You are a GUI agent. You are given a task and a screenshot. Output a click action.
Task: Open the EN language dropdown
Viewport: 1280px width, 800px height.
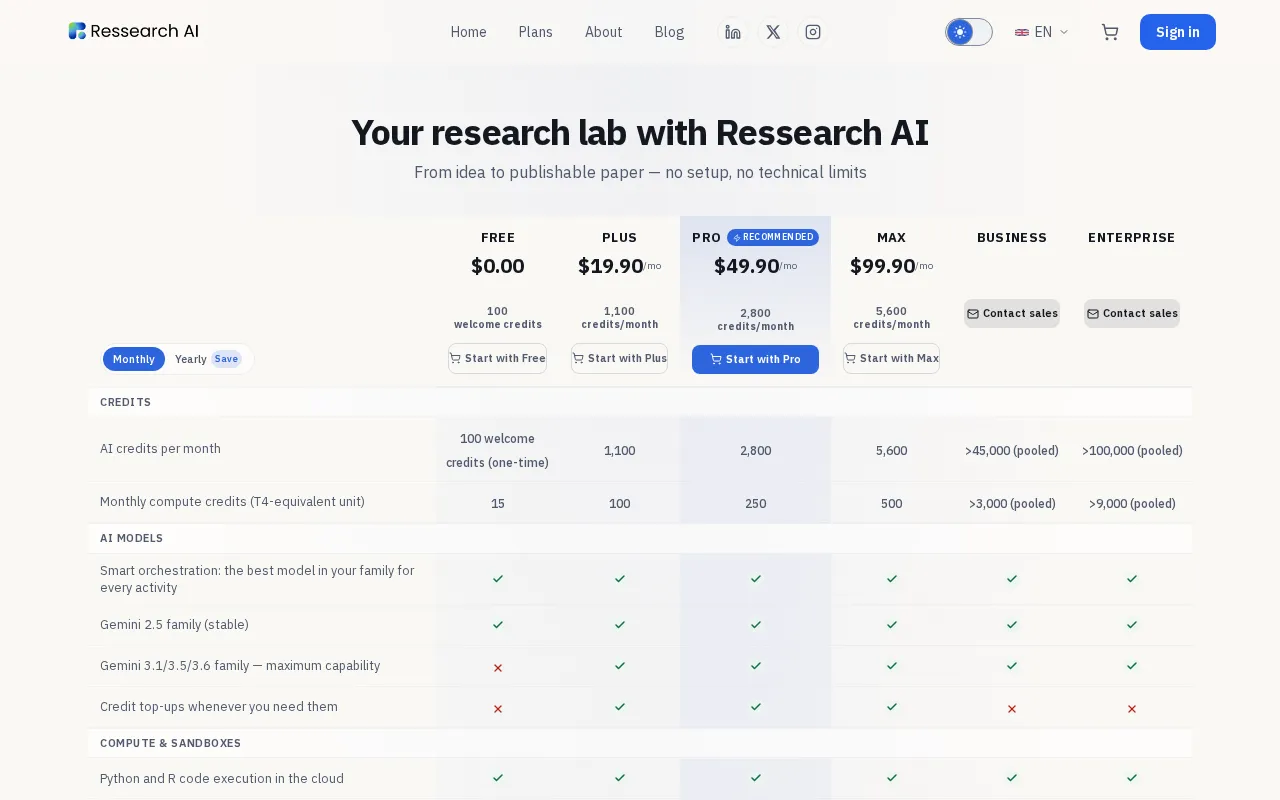pyautogui.click(x=1042, y=32)
